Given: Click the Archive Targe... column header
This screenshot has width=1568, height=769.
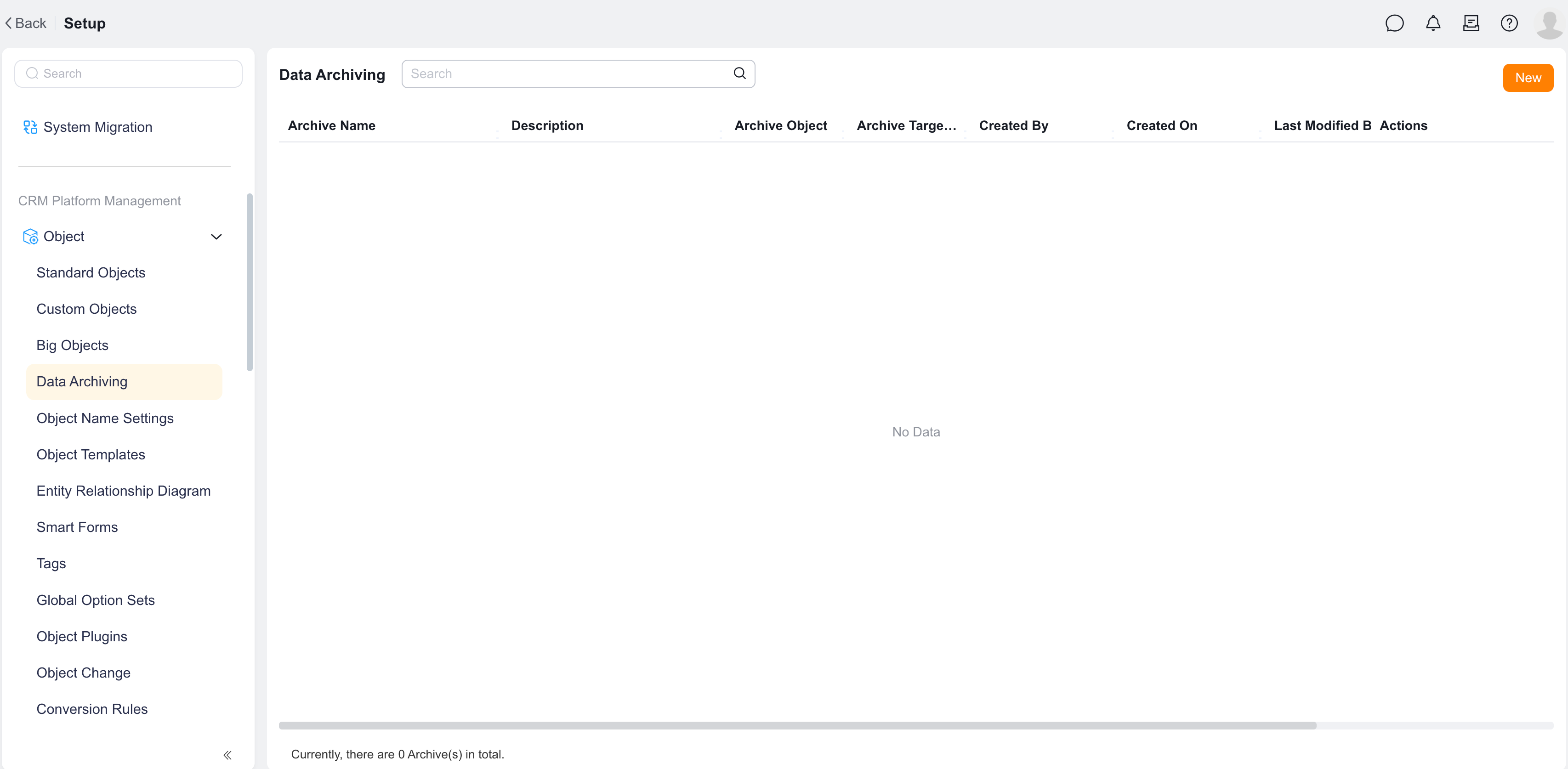Looking at the screenshot, I should [906, 125].
